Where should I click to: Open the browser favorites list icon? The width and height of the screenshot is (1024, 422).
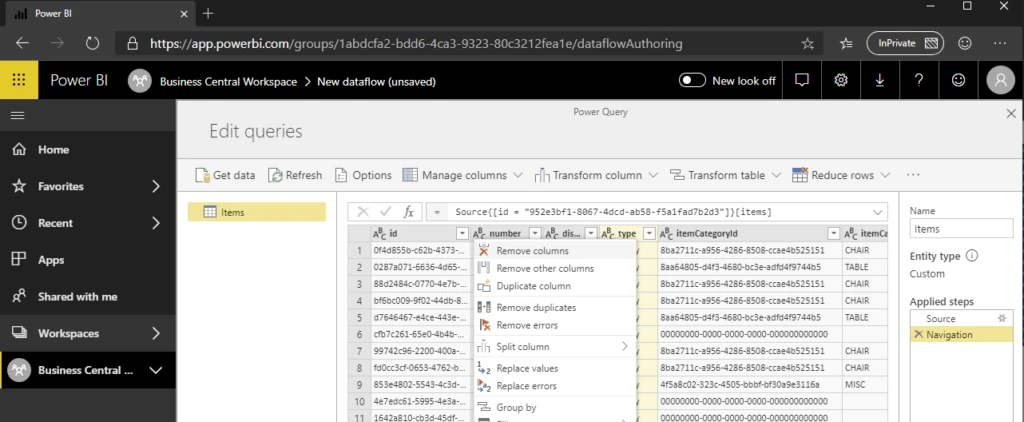[x=846, y=44]
